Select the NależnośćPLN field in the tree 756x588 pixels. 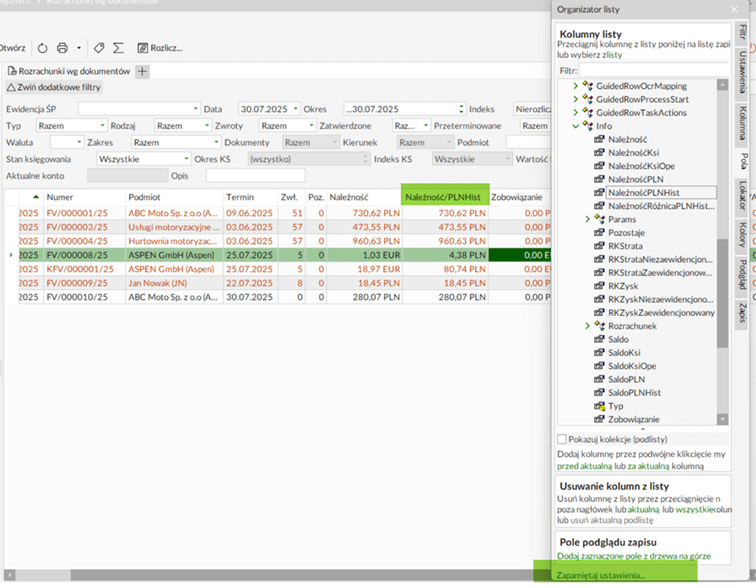coord(634,178)
